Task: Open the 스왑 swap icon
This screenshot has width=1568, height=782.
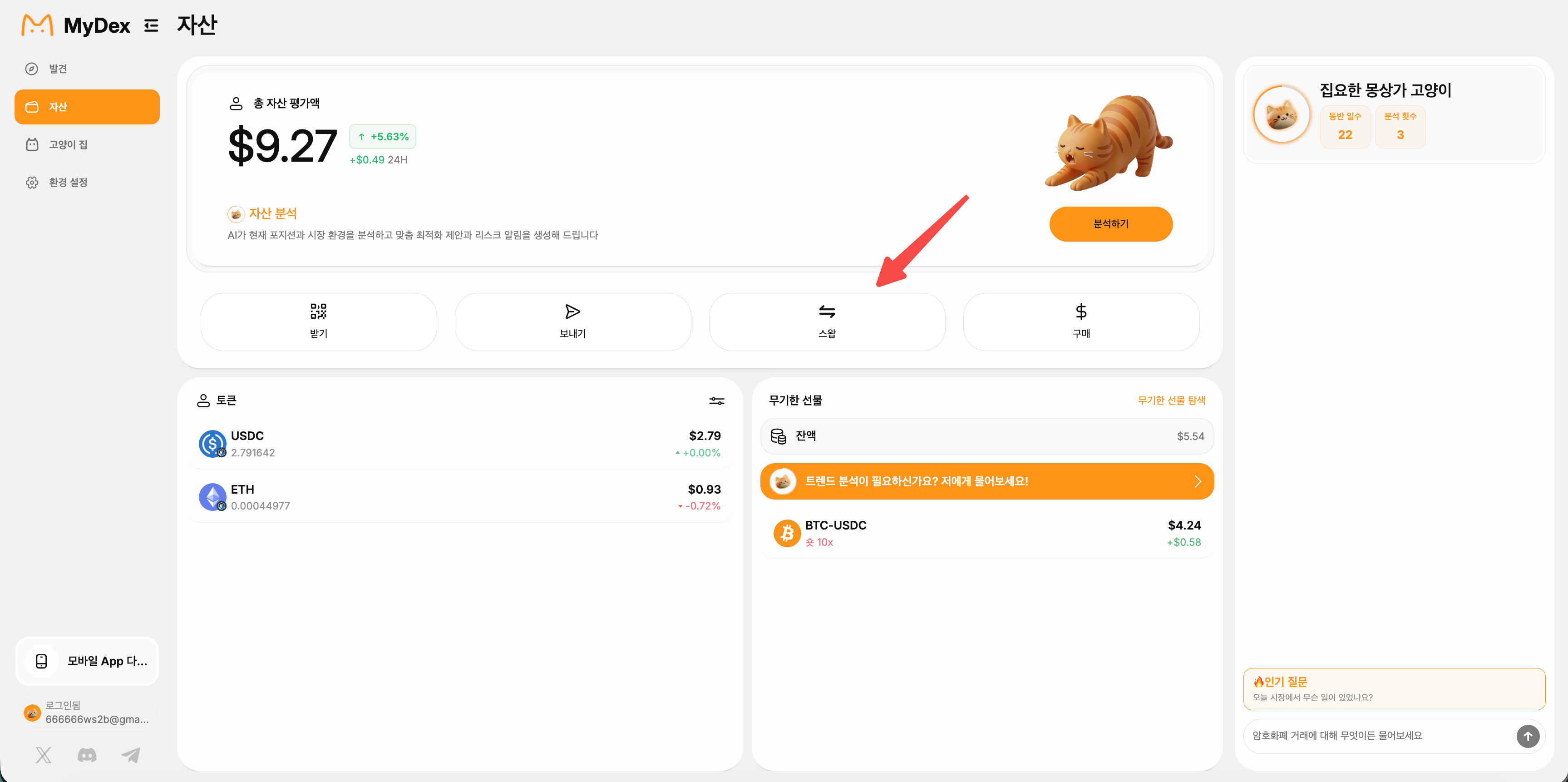Action: 827,311
